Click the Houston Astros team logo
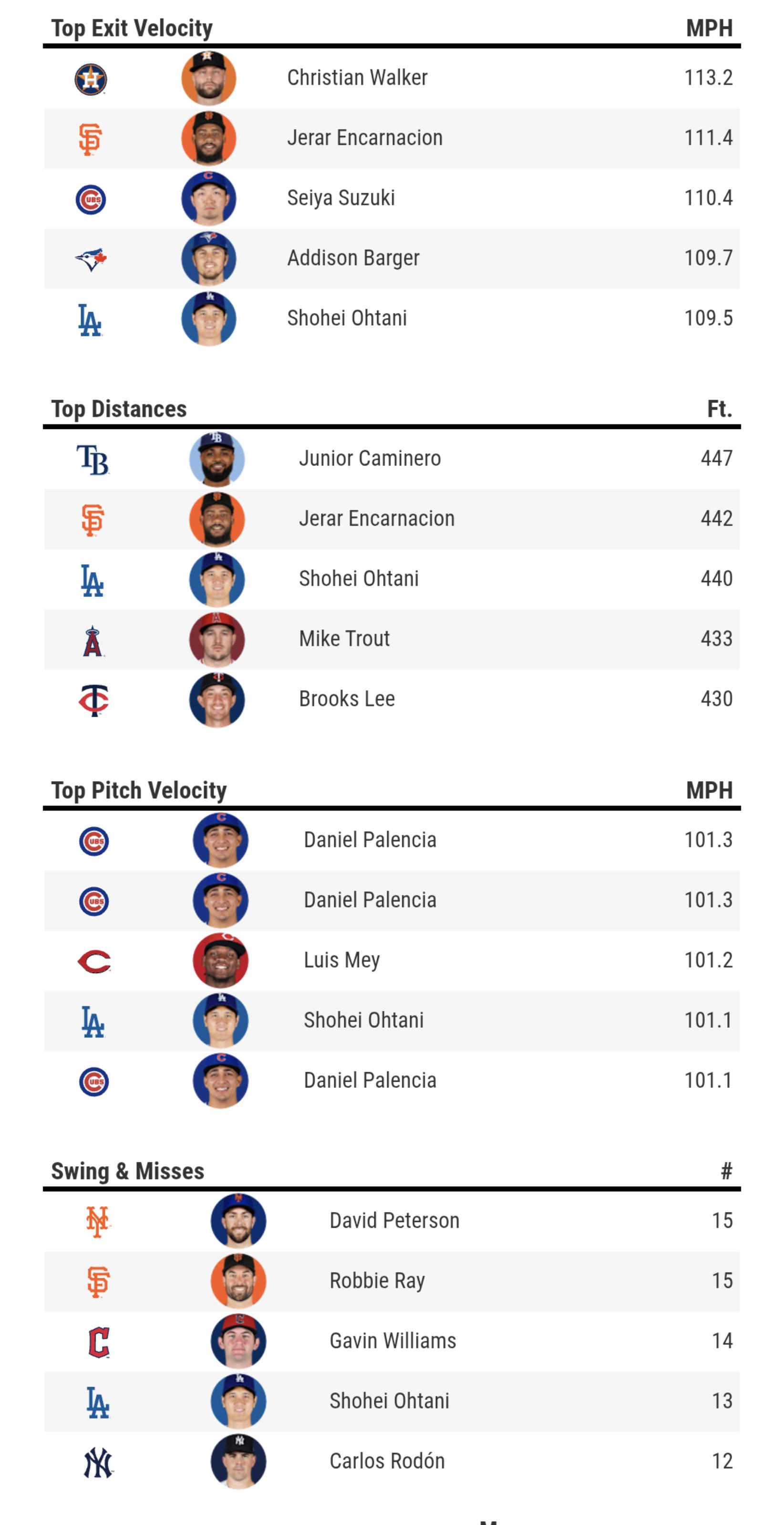Viewport: 784px width, 1525px height. point(91,79)
